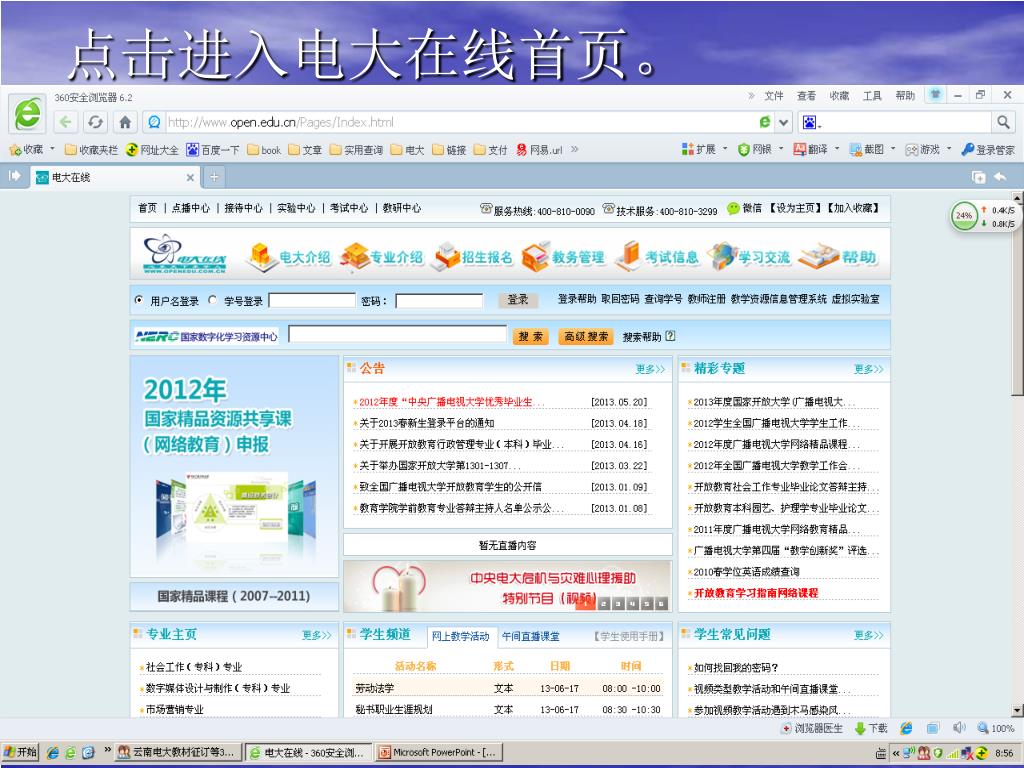Click the 登录 login button
The image size is (1024, 768).
[518, 300]
